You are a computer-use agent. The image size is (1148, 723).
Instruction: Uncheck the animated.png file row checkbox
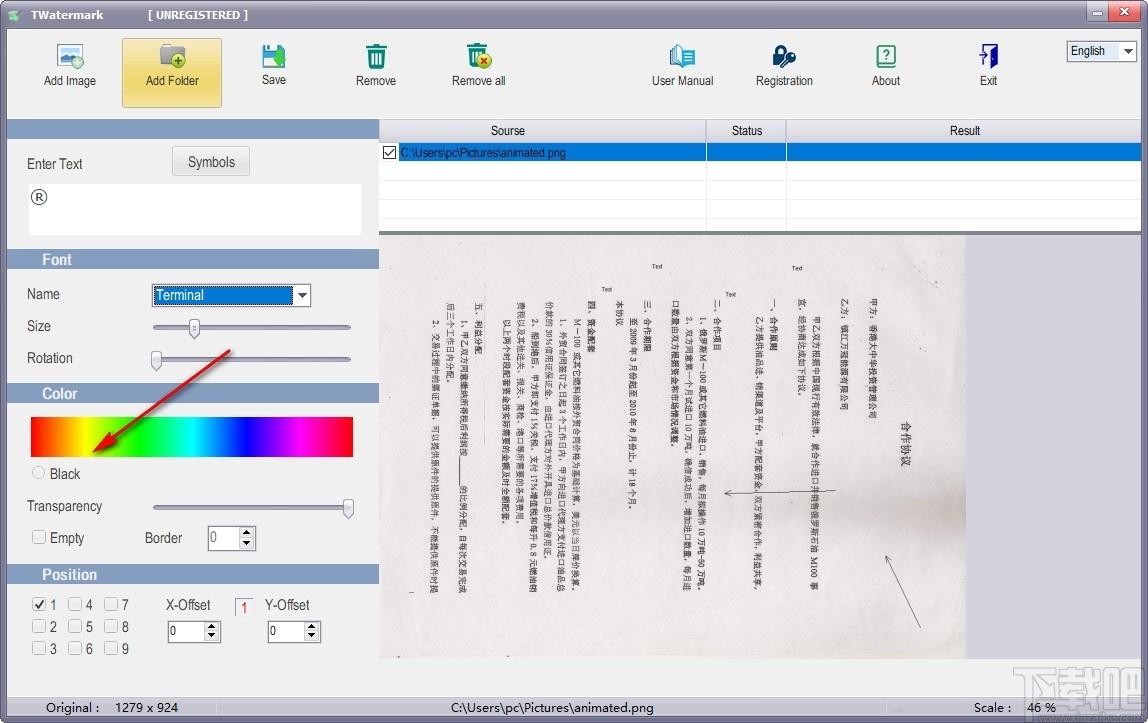[x=390, y=152]
